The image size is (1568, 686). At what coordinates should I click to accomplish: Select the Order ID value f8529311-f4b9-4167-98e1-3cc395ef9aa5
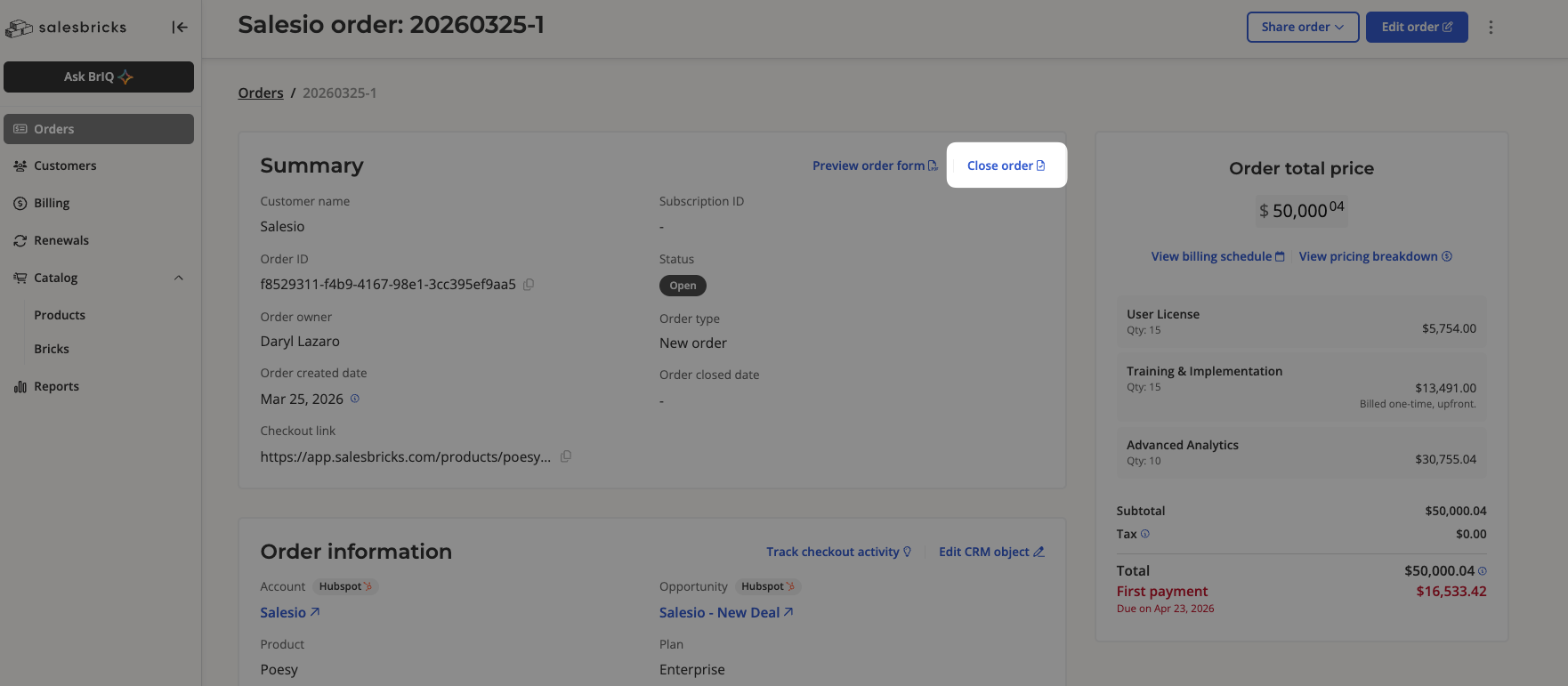click(388, 285)
